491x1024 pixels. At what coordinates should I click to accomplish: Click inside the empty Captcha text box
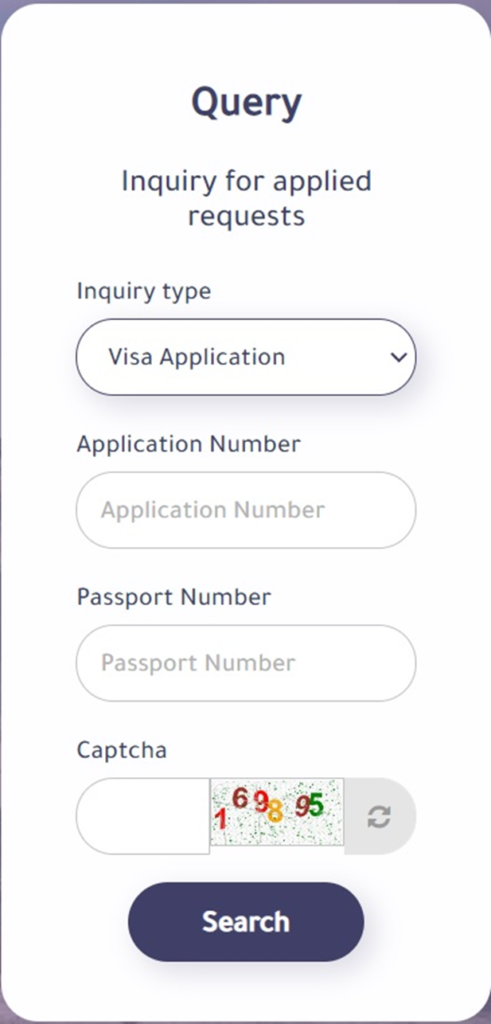point(142,816)
